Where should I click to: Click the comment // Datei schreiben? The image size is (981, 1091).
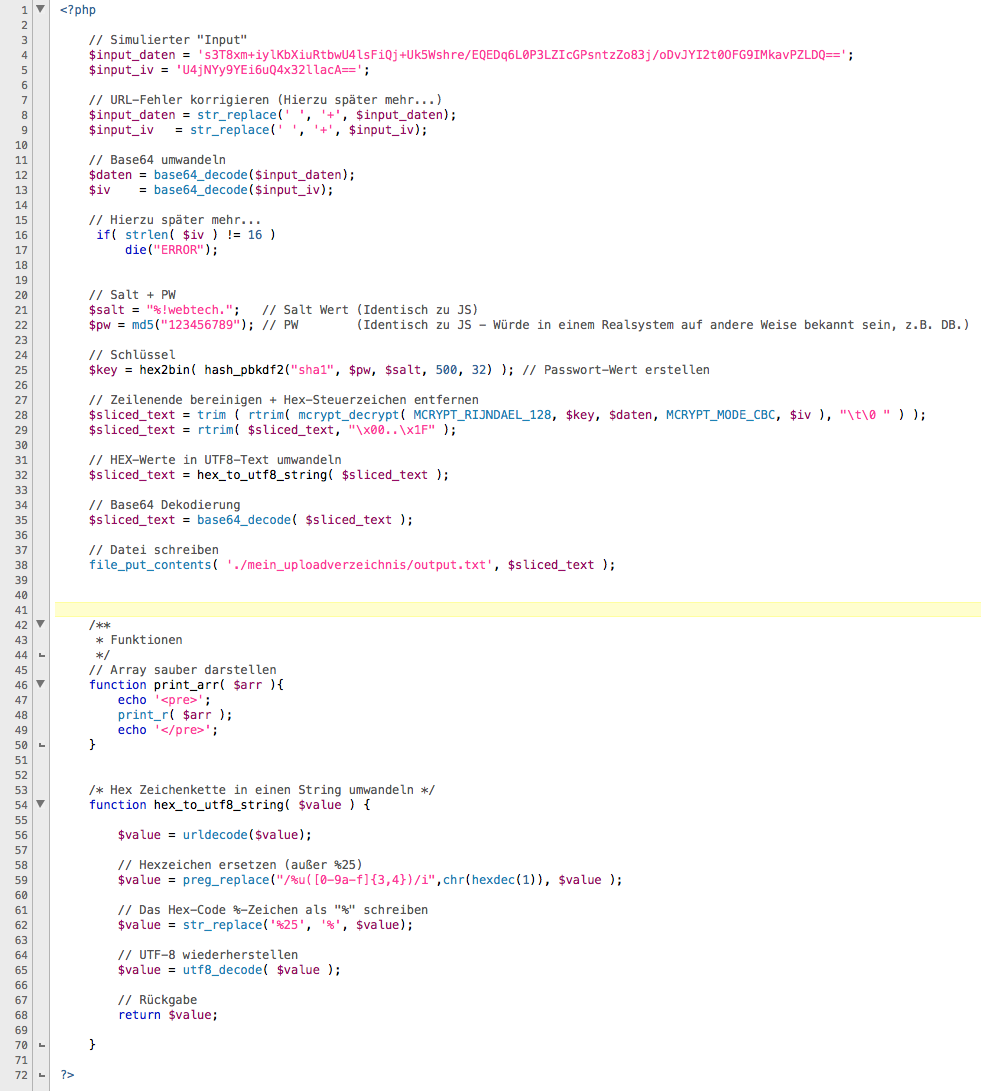[154, 550]
